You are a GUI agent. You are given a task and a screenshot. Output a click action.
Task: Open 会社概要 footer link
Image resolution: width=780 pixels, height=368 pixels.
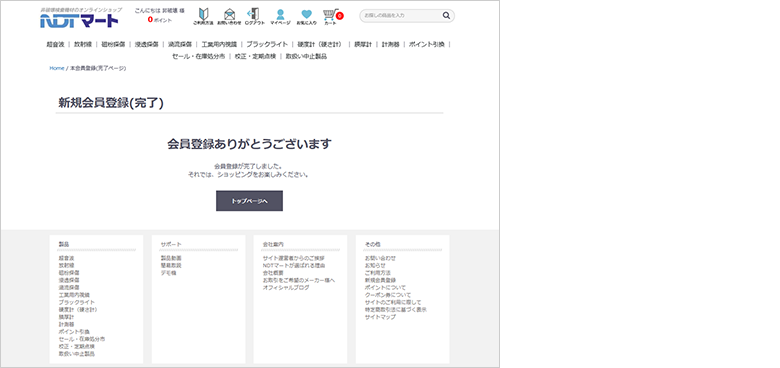point(273,273)
